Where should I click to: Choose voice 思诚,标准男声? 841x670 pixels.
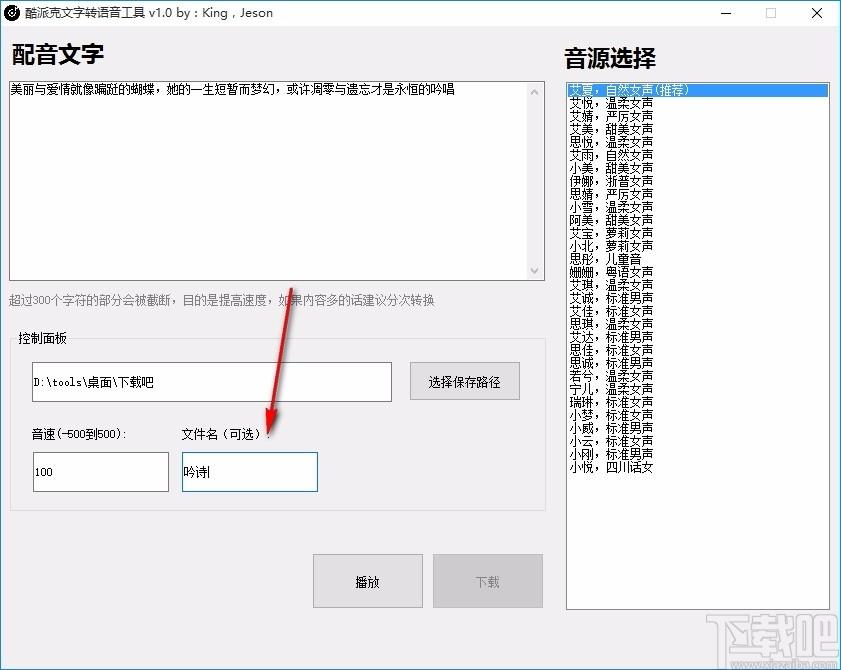coord(697,363)
